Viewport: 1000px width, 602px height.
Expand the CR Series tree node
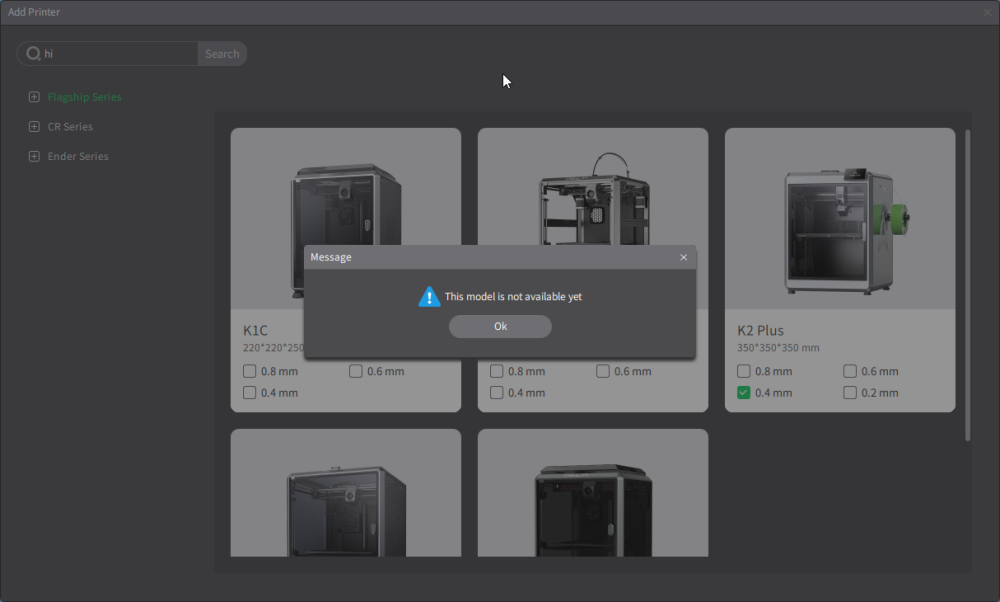click(34, 126)
